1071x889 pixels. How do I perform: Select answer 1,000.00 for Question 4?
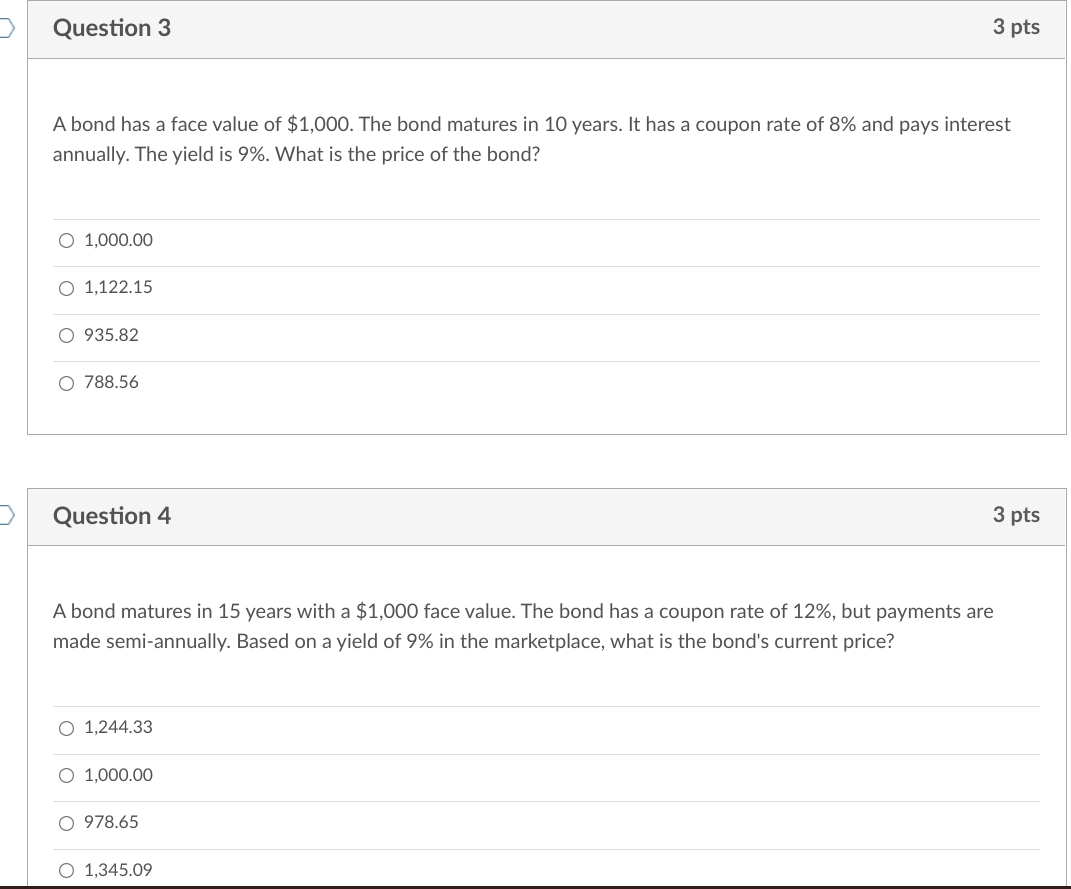(x=65, y=775)
